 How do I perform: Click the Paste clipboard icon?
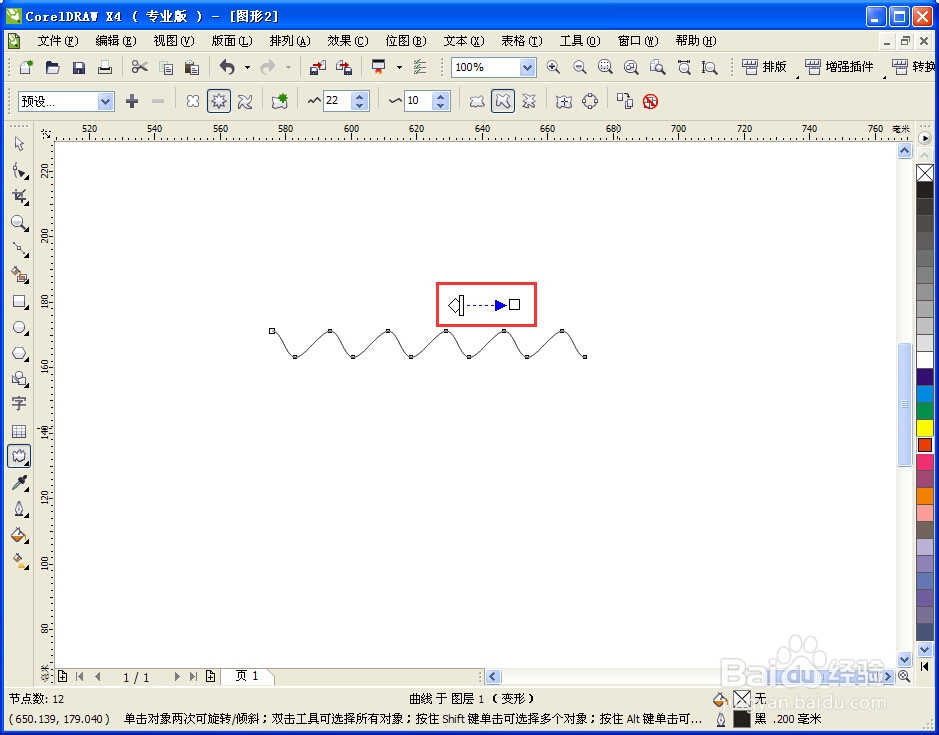pos(192,68)
